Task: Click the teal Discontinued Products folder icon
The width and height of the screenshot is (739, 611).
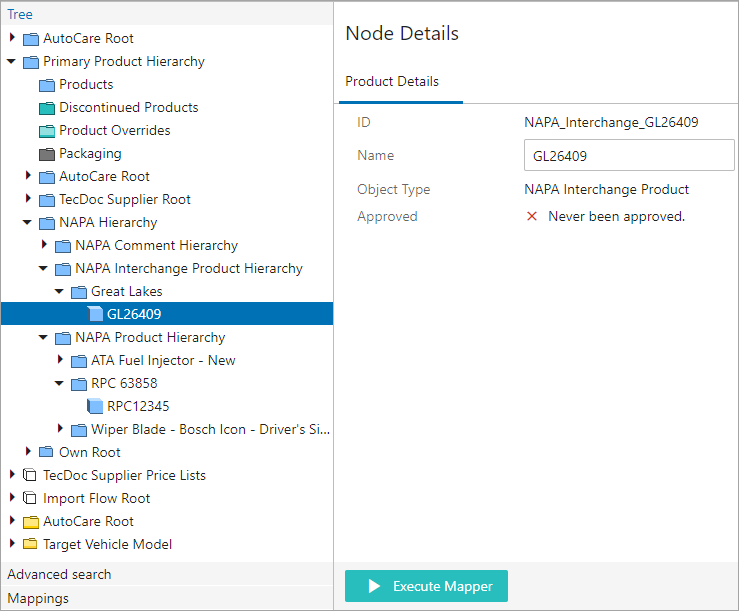Action: click(47, 108)
